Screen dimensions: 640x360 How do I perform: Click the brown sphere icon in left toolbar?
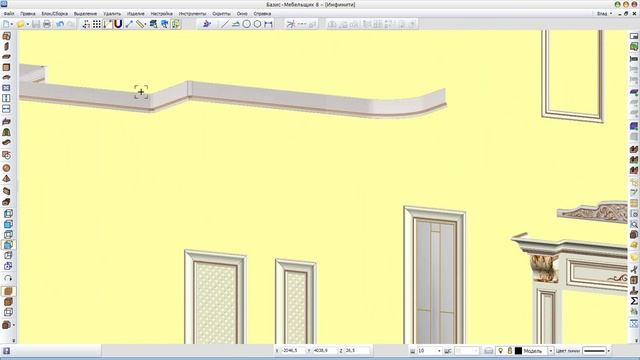click(7, 168)
